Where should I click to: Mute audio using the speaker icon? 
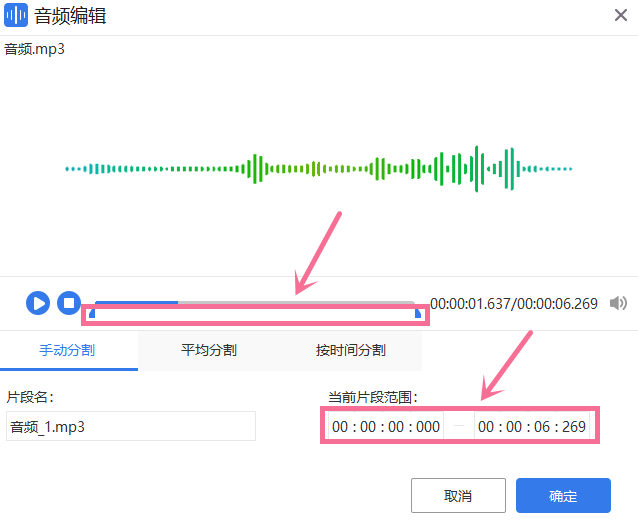pos(619,303)
